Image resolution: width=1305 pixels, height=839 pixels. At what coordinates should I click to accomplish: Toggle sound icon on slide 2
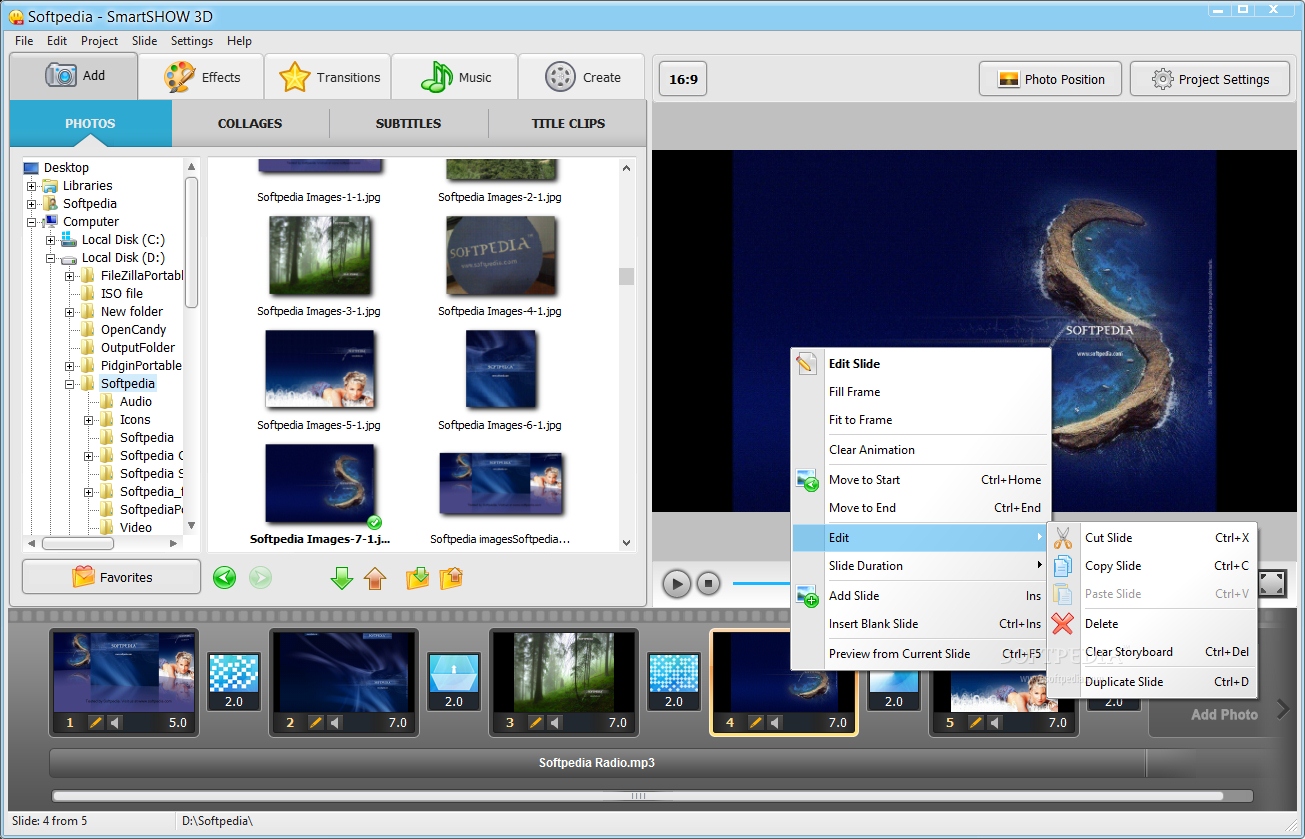click(x=335, y=722)
